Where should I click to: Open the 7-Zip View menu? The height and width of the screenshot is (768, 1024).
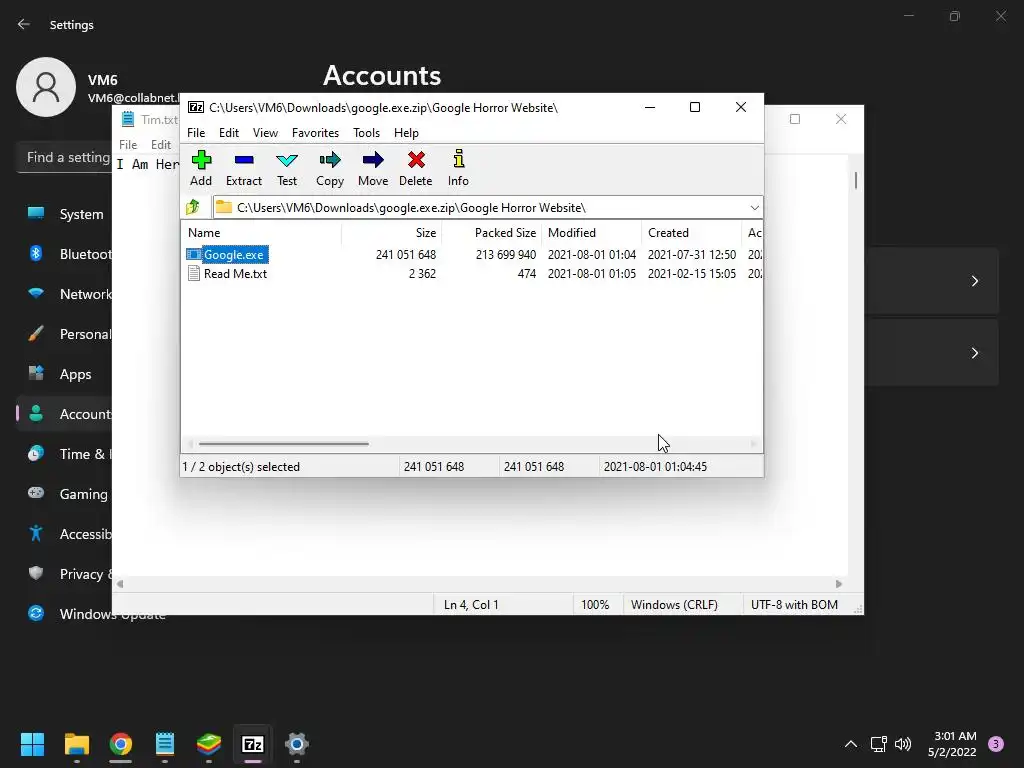265,133
